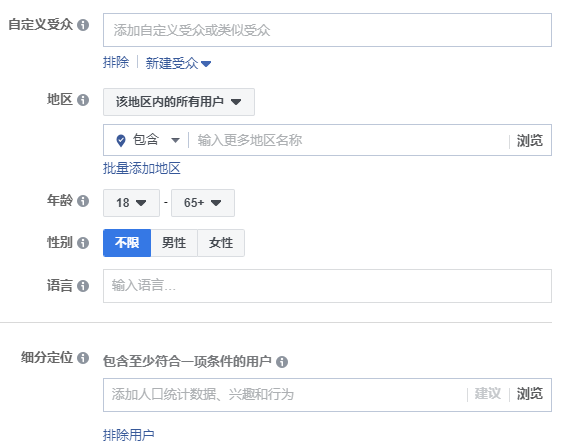Click info icon beside 地区 label
Image resolution: width=563 pixels, height=444 pixels.
click(x=83, y=100)
